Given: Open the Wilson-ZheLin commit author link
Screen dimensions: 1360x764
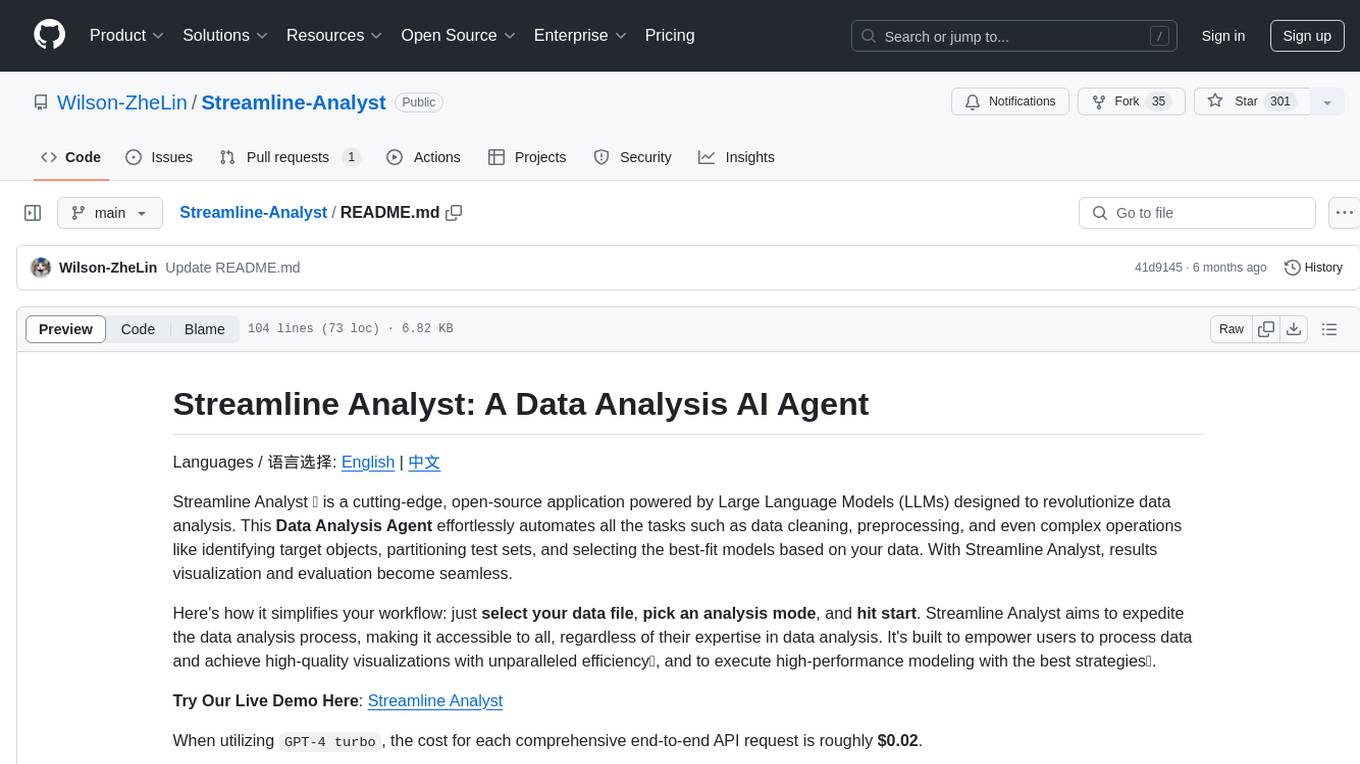Looking at the screenshot, I should [108, 267].
